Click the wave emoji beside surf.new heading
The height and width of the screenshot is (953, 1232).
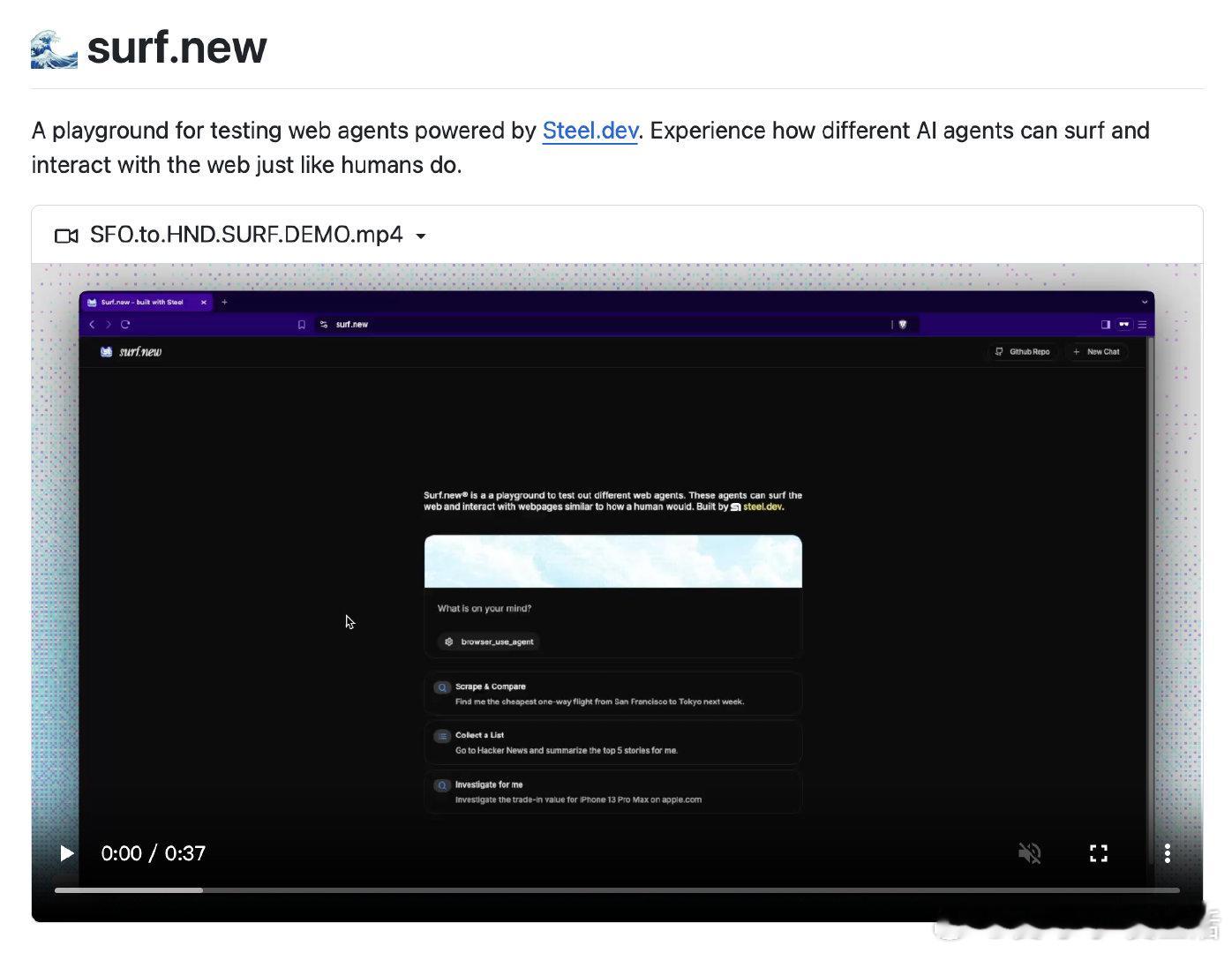coord(54,49)
